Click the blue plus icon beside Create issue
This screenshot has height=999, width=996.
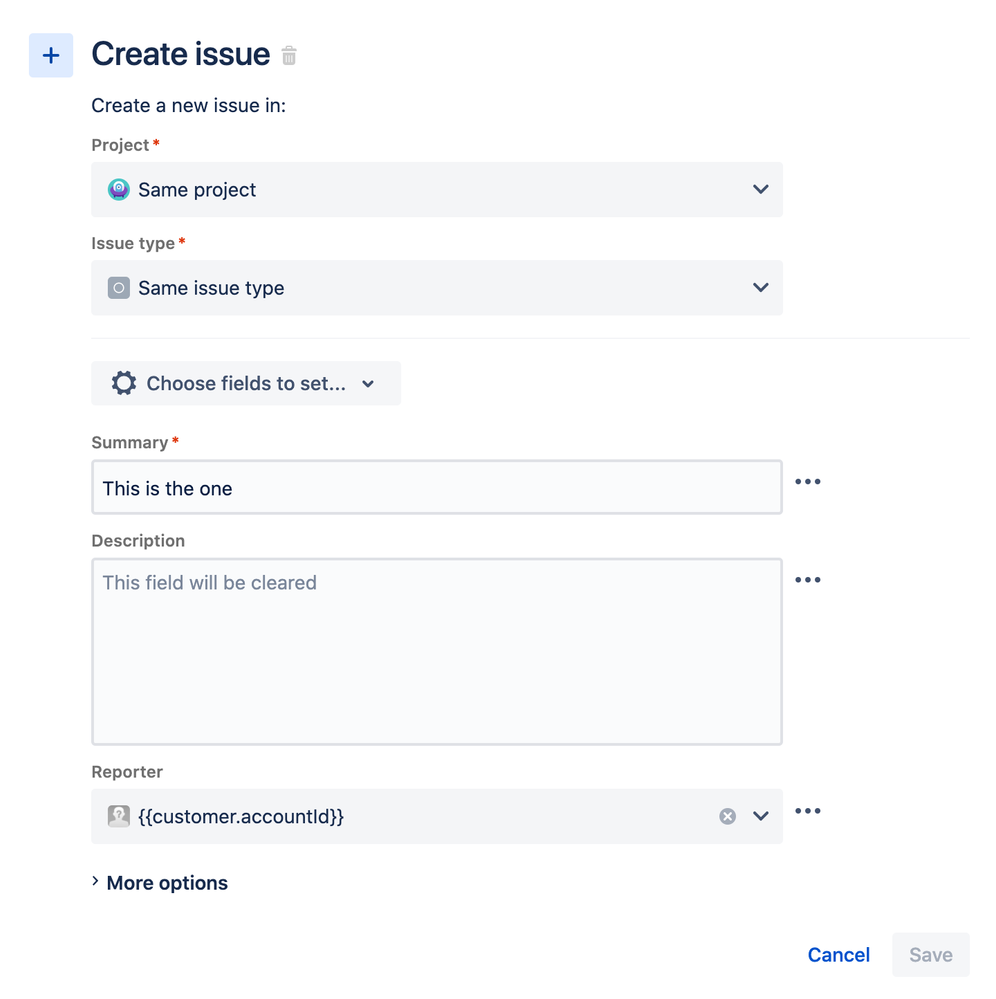click(x=50, y=55)
